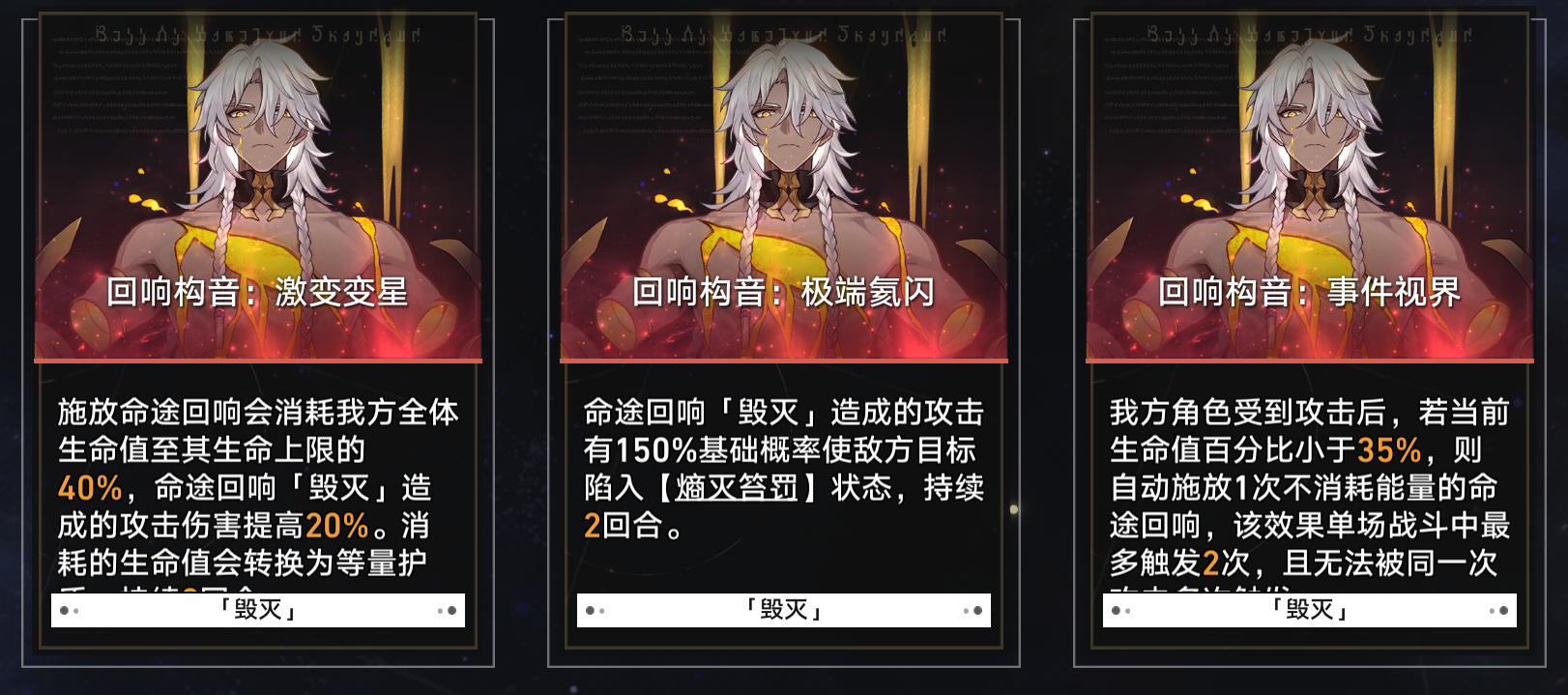Click the 事件视界 title text
1568x695 pixels.
(1393, 292)
